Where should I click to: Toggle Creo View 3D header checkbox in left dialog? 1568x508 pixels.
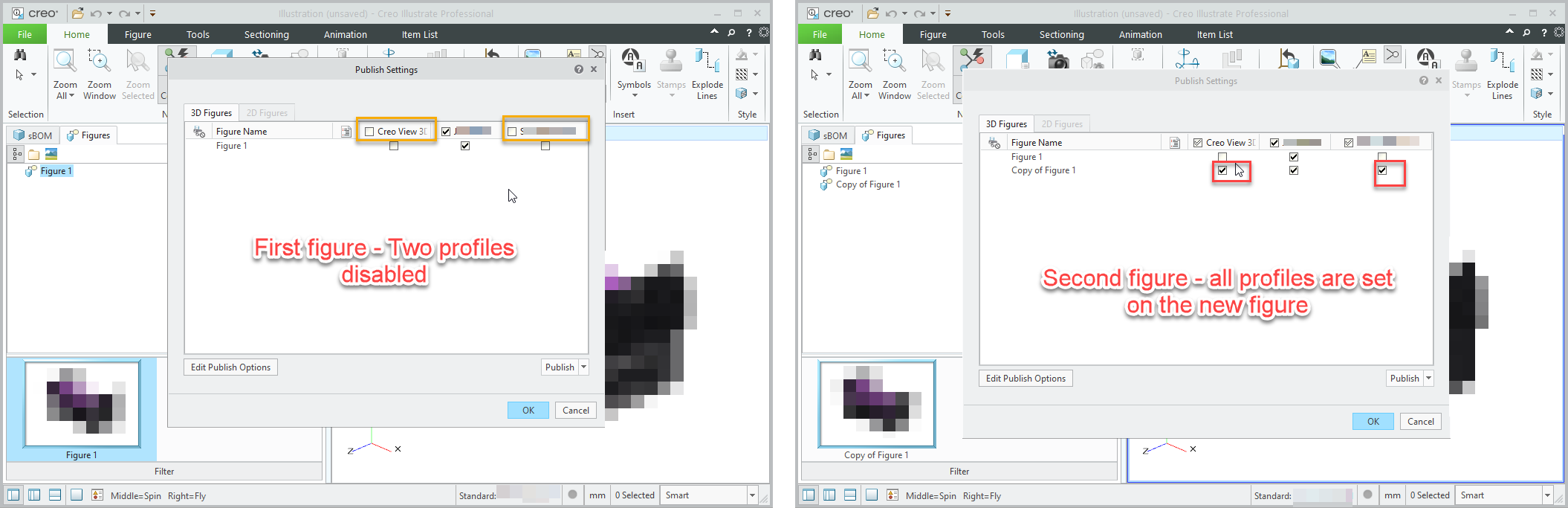(x=369, y=132)
